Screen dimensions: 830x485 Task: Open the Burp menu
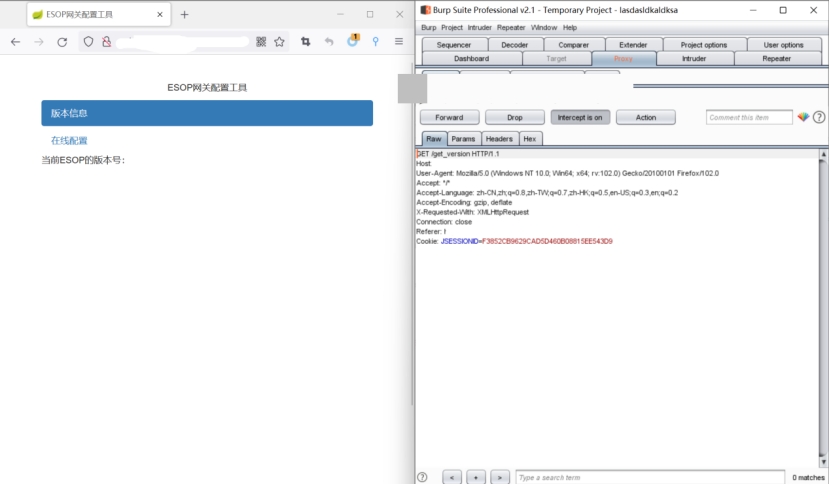pyautogui.click(x=429, y=28)
